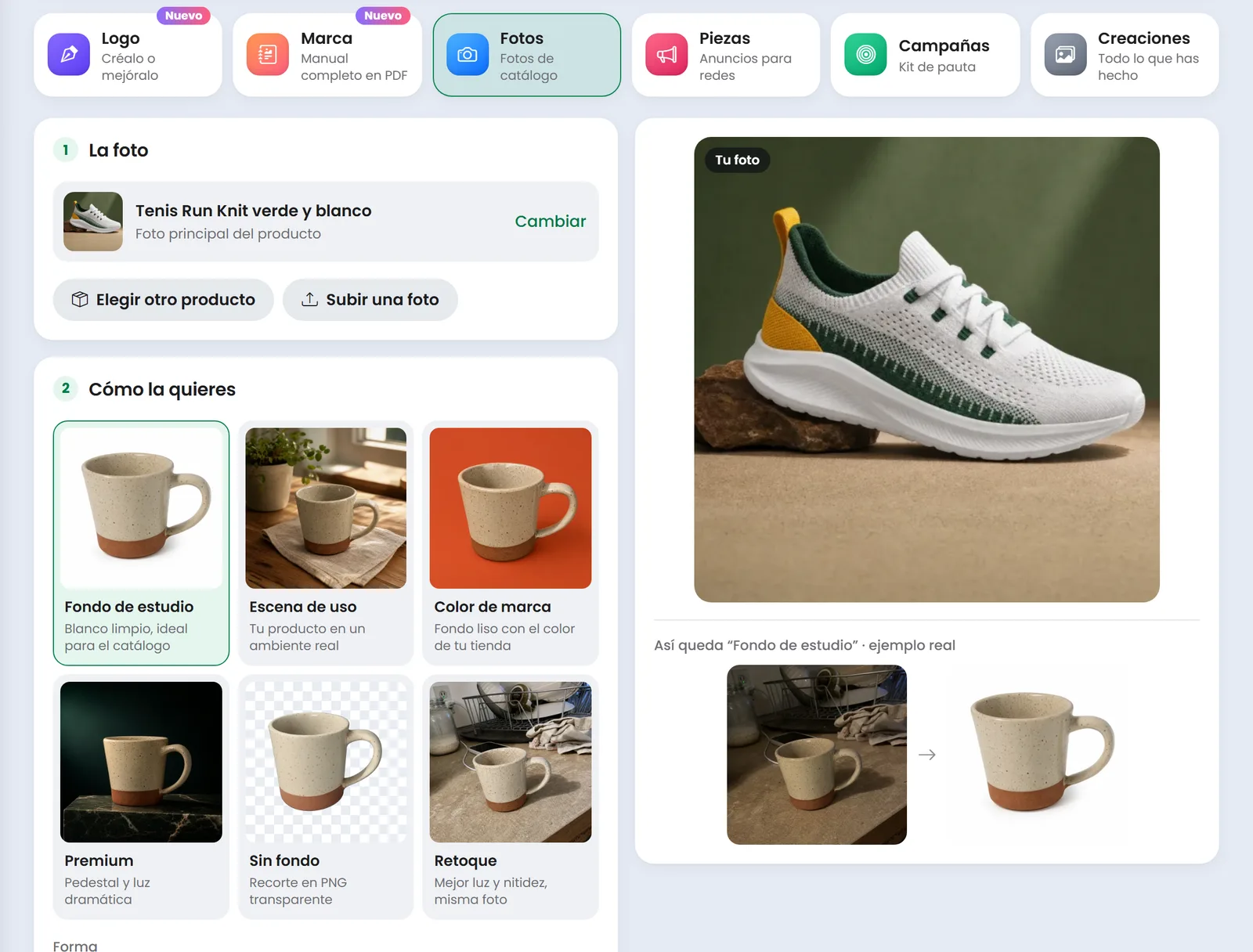Screen dimensions: 1253x952
Task: Open the Logo tab
Action: 128,55
